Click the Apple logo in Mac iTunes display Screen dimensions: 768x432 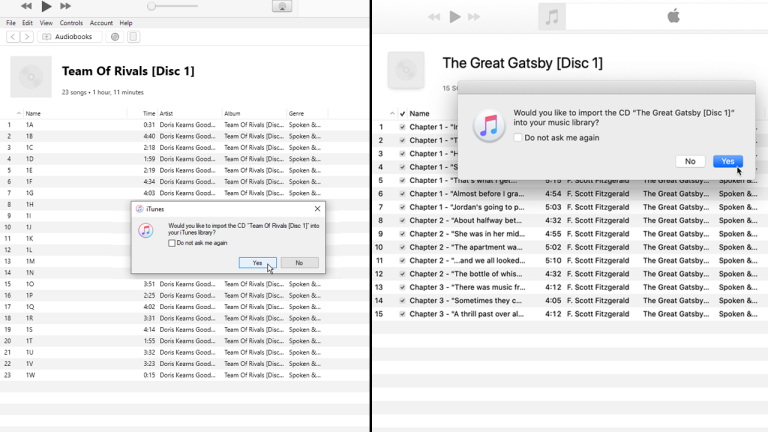point(674,16)
